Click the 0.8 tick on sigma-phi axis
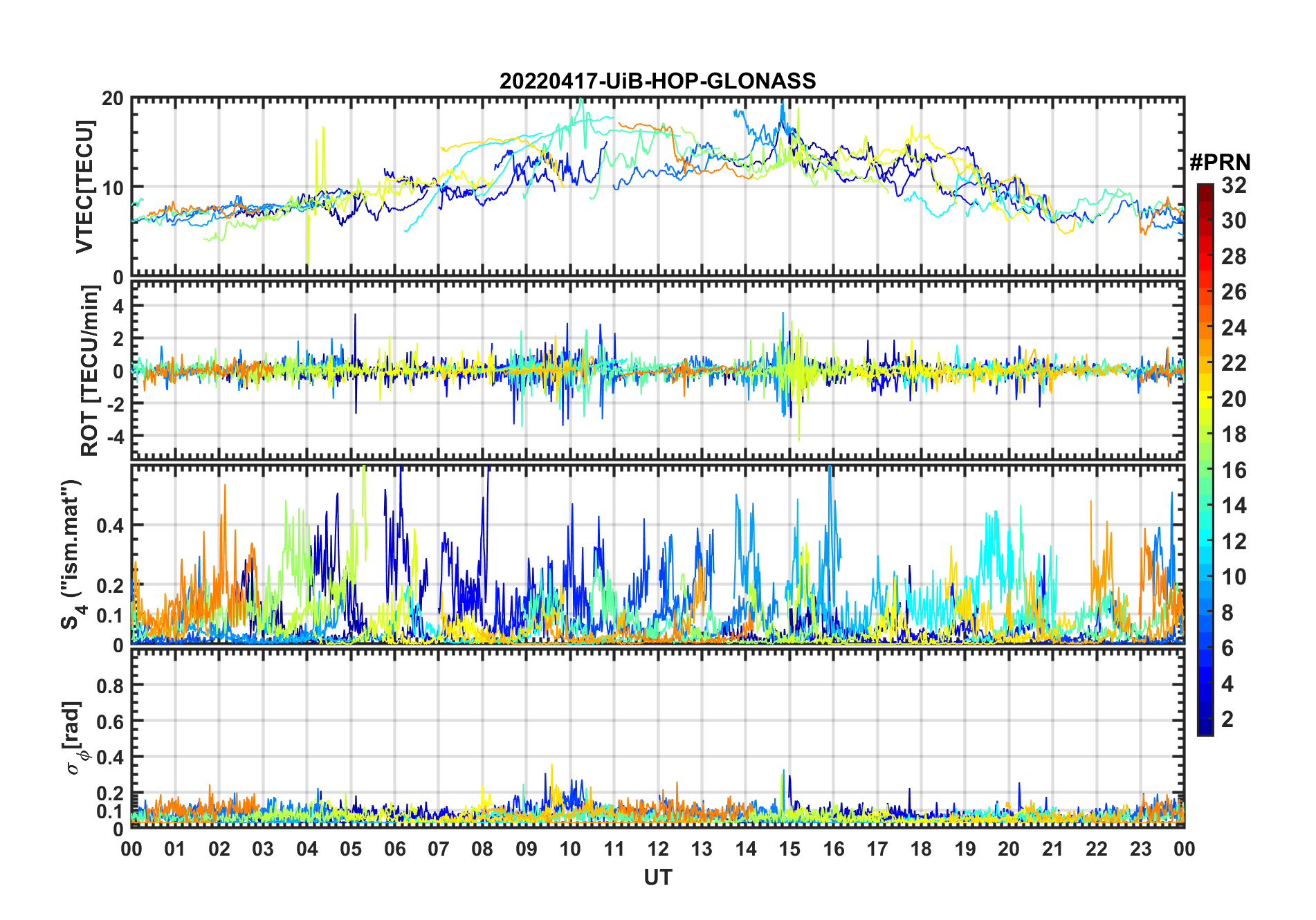This screenshot has height=920, width=1316. point(110,686)
